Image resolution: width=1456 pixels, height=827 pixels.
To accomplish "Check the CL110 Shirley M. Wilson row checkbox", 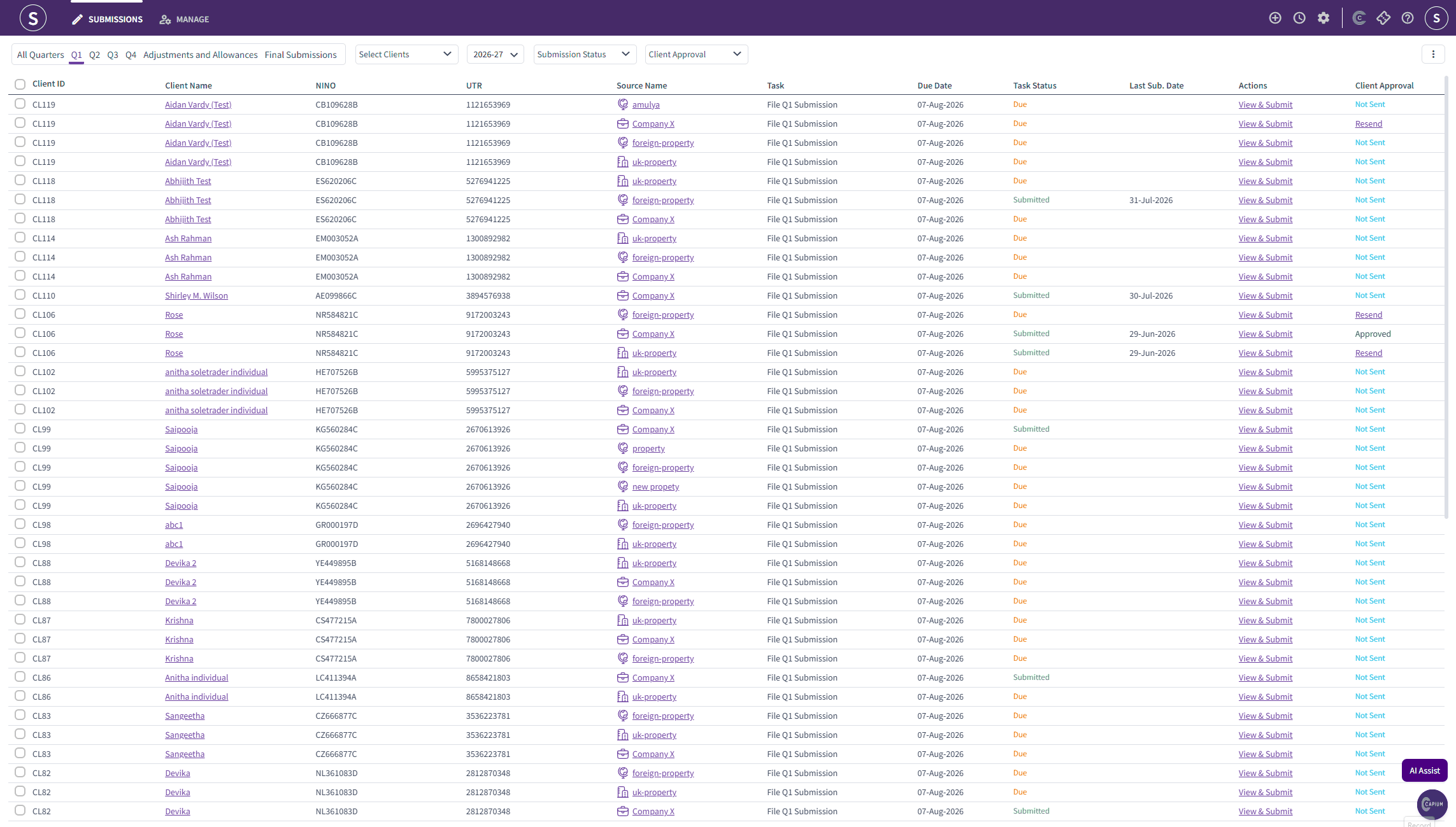I will pos(20,295).
